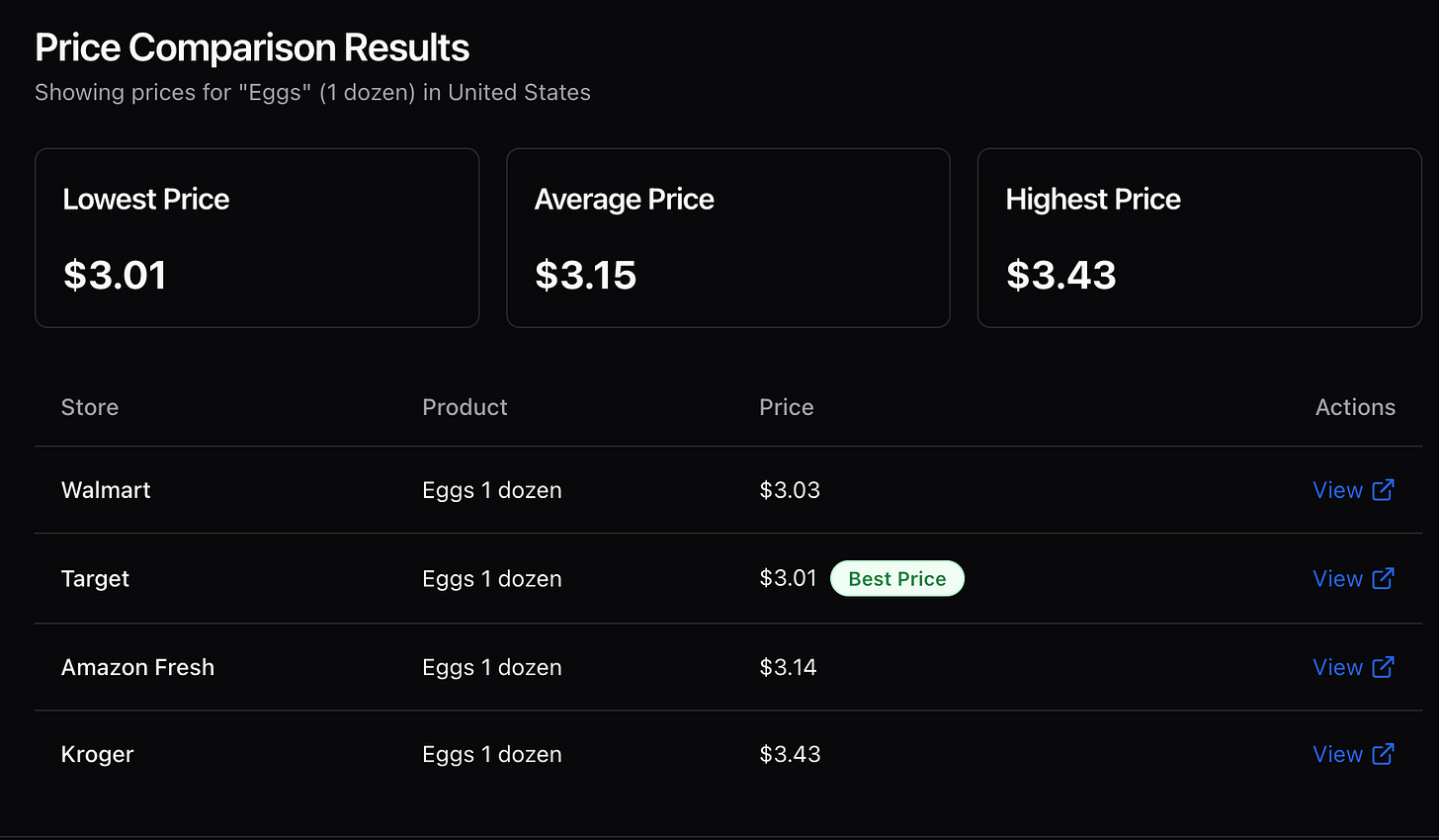Follow the View link for Amazon Fresh
Screen dimensions: 1439x840
[x=1353, y=668]
